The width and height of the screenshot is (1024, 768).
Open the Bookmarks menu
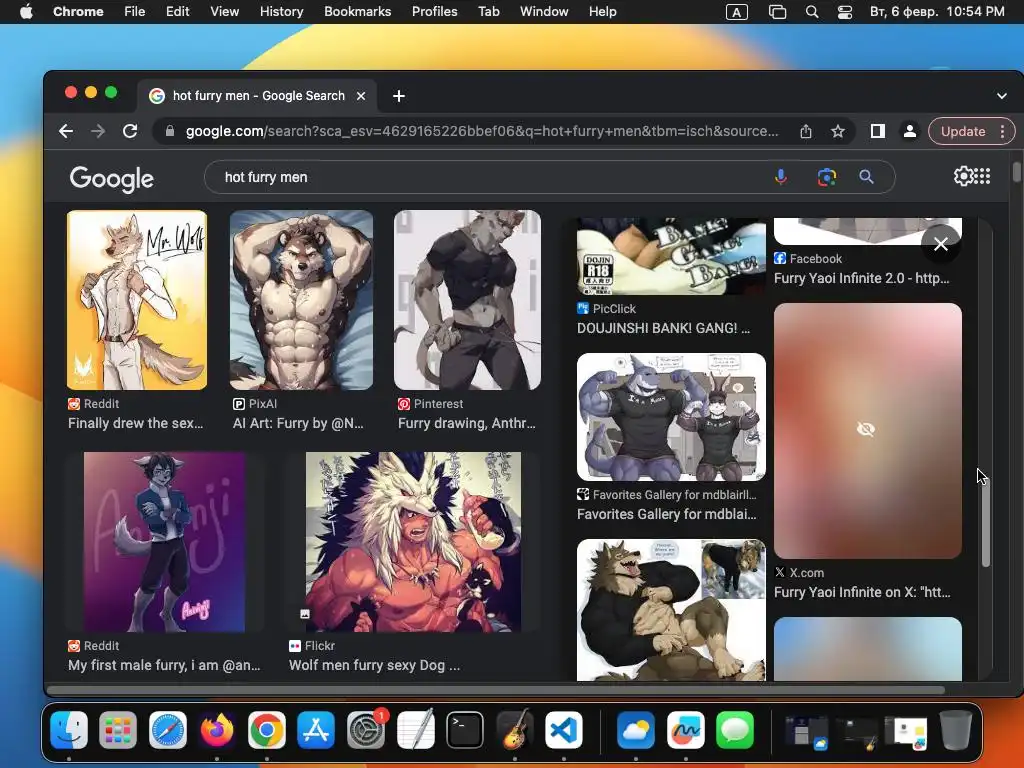[357, 12]
